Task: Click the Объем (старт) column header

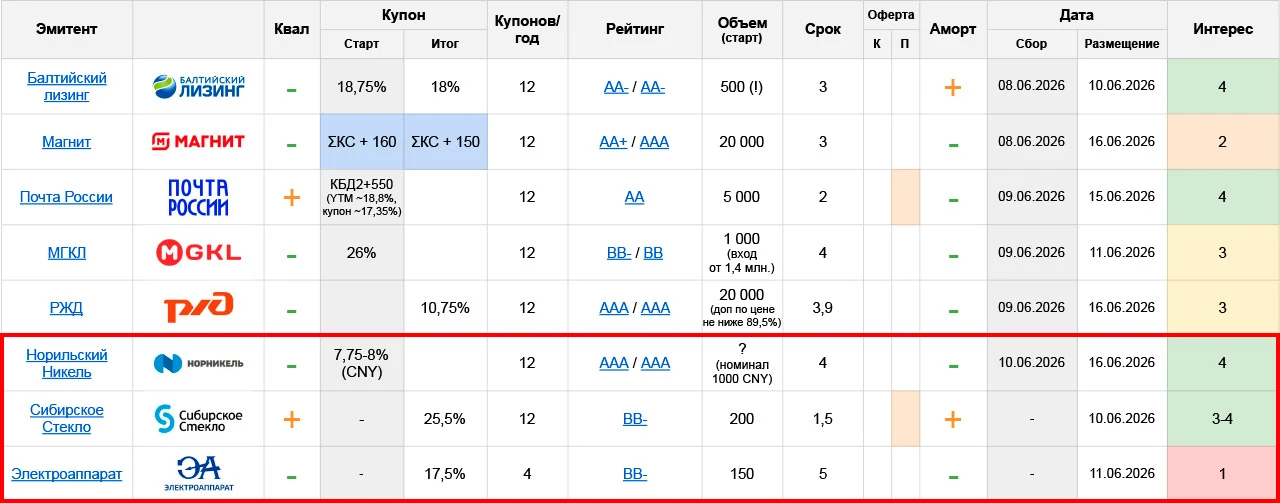Action: click(742, 29)
